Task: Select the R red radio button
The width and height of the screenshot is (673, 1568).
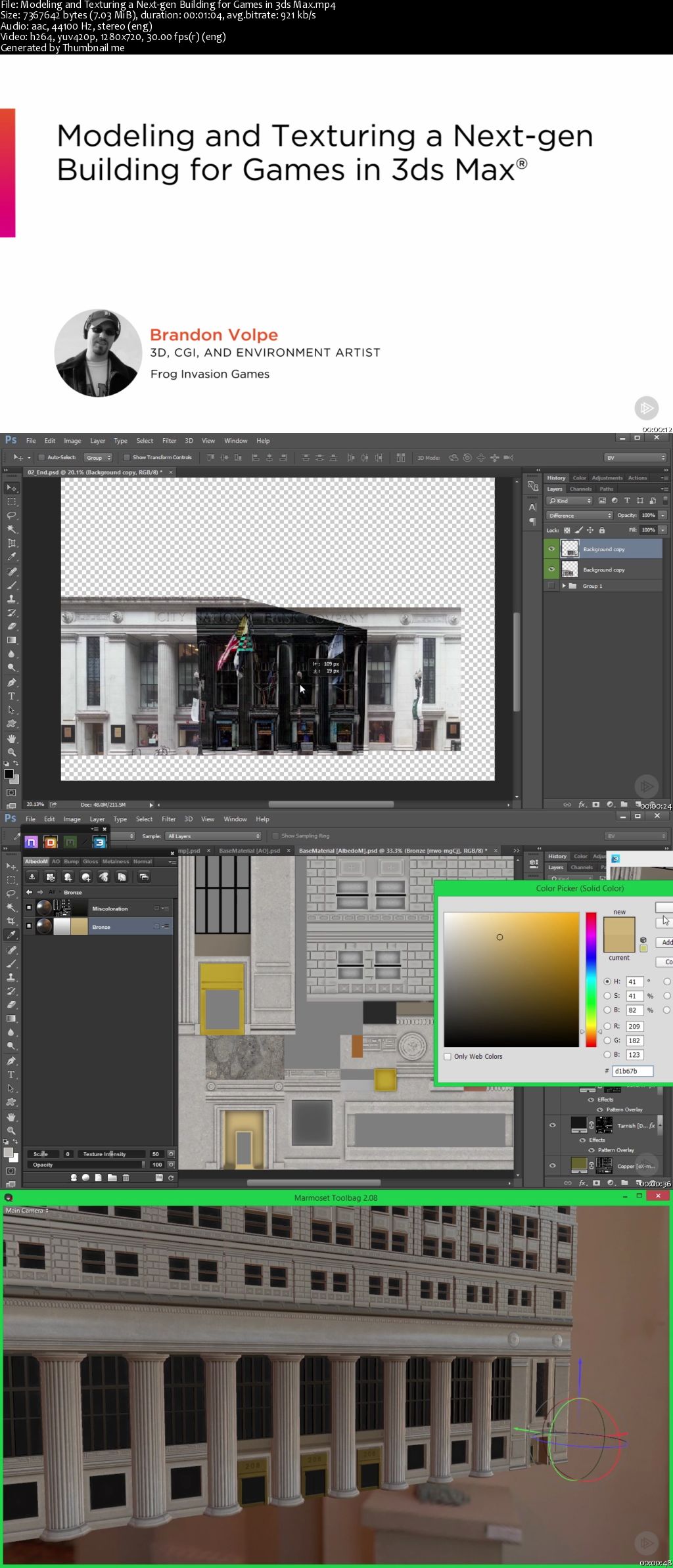Action: 607,1025
